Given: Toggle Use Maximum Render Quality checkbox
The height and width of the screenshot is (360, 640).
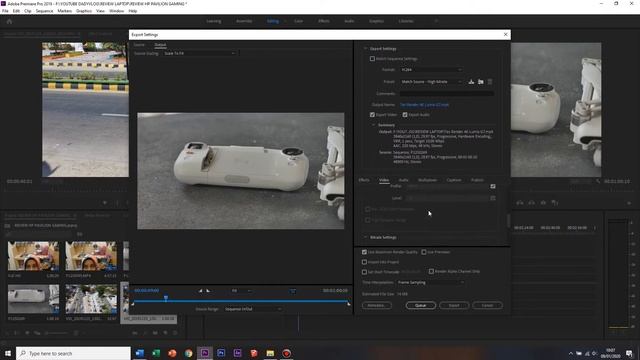Looking at the screenshot, I should pyautogui.click(x=364, y=252).
